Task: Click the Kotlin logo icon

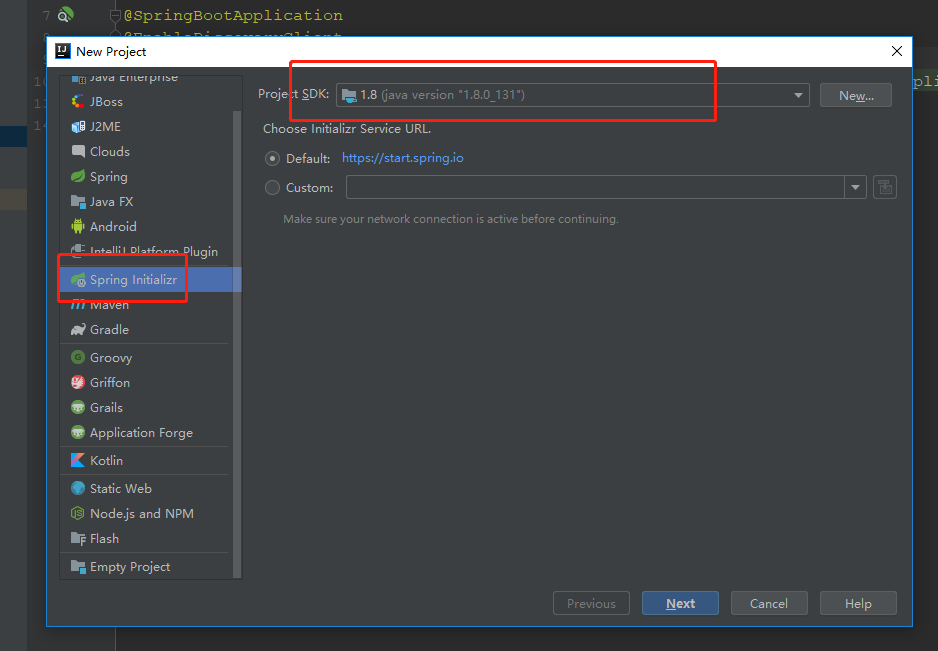Action: 78,460
